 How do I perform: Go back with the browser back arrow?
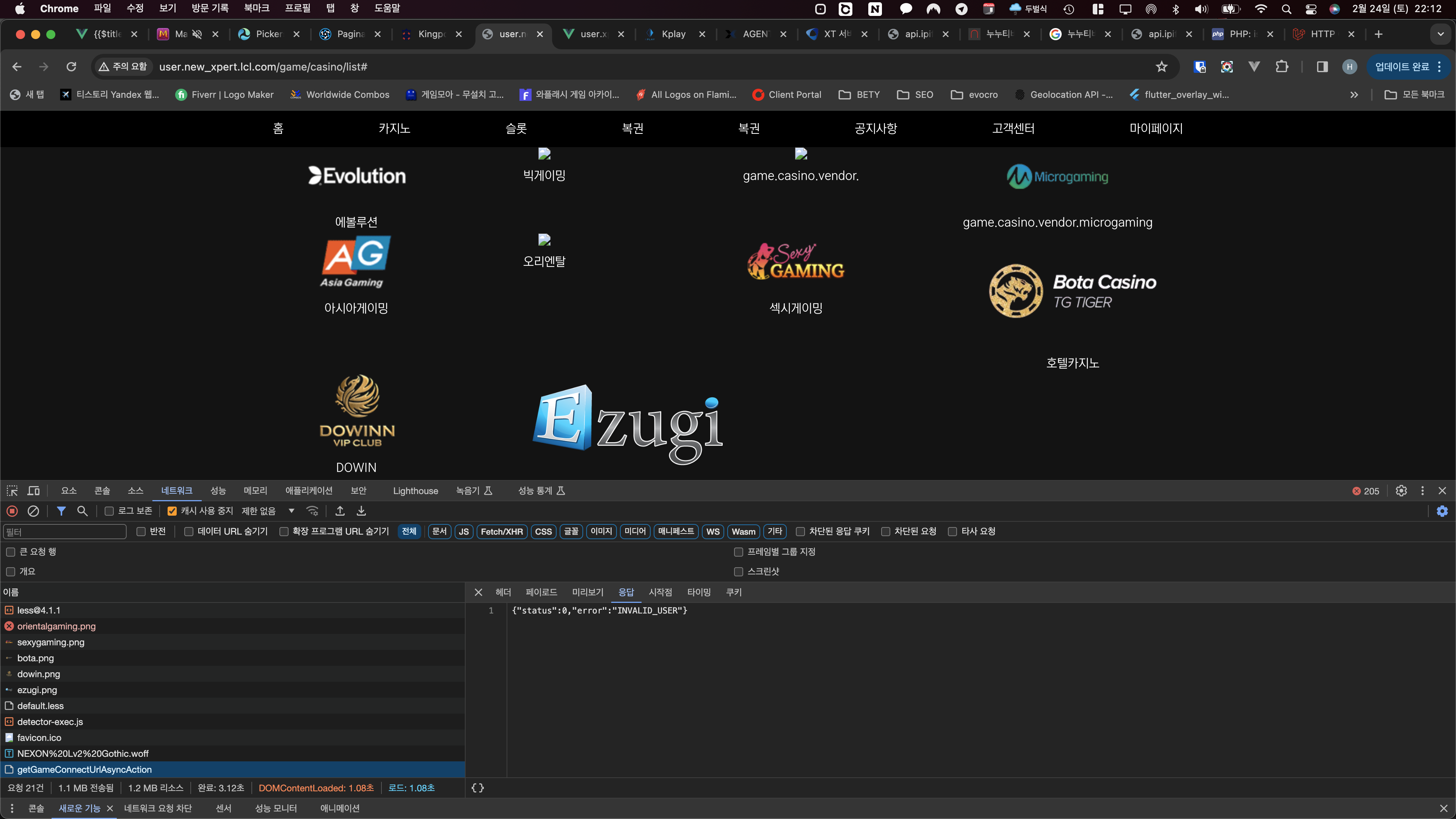17,67
